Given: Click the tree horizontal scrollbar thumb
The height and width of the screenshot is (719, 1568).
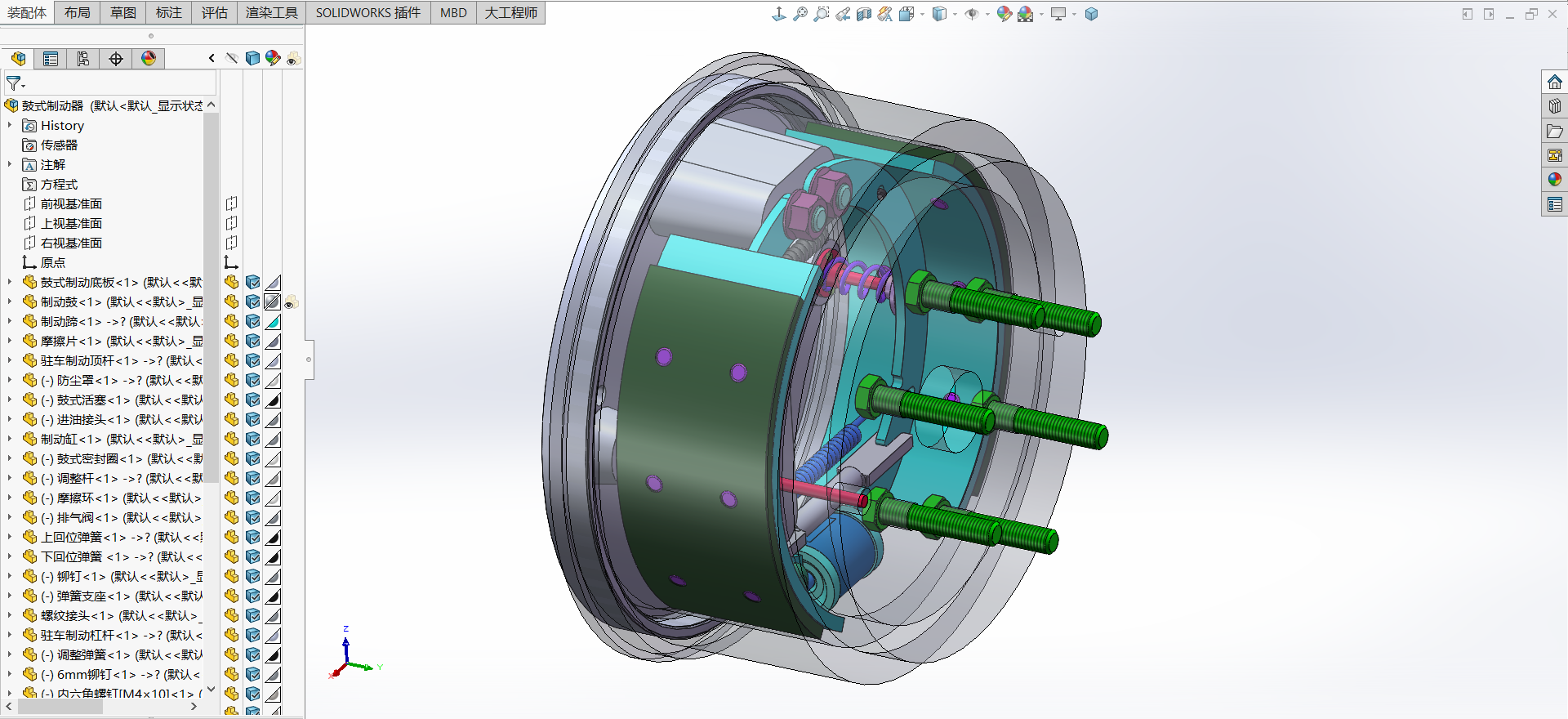Looking at the screenshot, I should (x=60, y=707).
